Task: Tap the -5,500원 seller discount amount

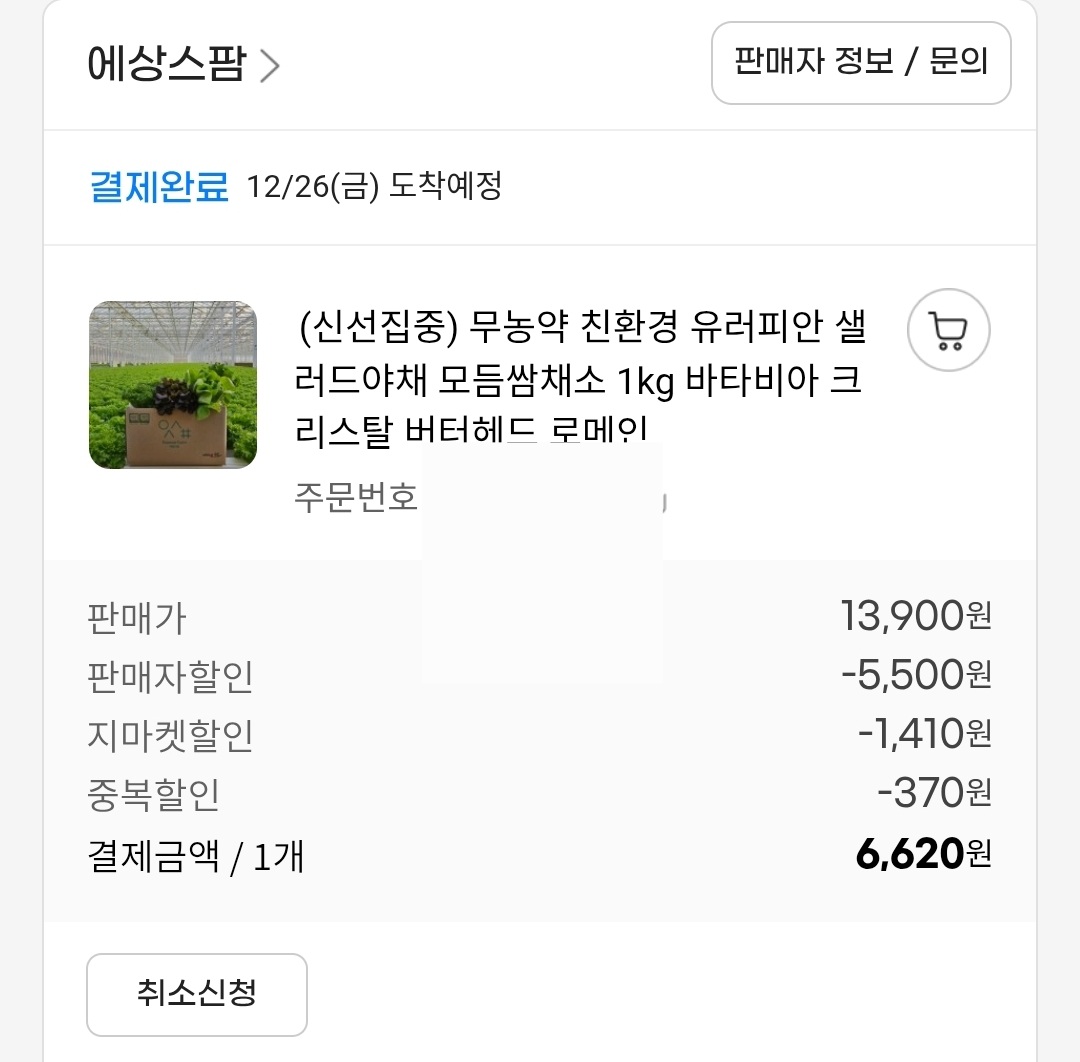Action: point(916,676)
